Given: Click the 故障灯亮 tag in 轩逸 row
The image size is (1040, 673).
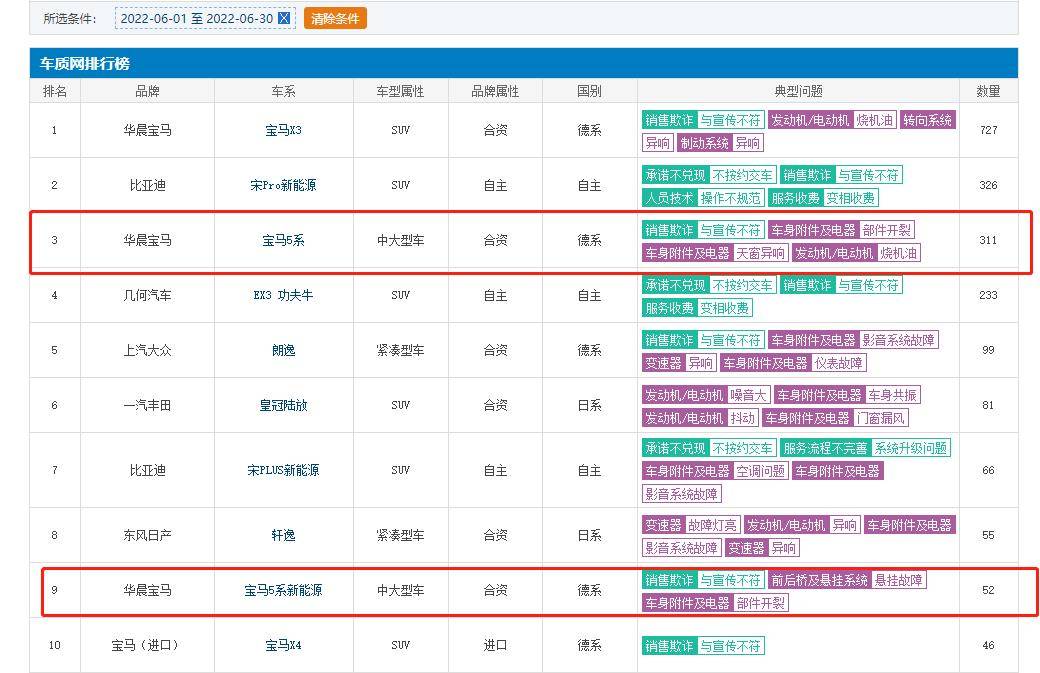Looking at the screenshot, I should [x=712, y=526].
